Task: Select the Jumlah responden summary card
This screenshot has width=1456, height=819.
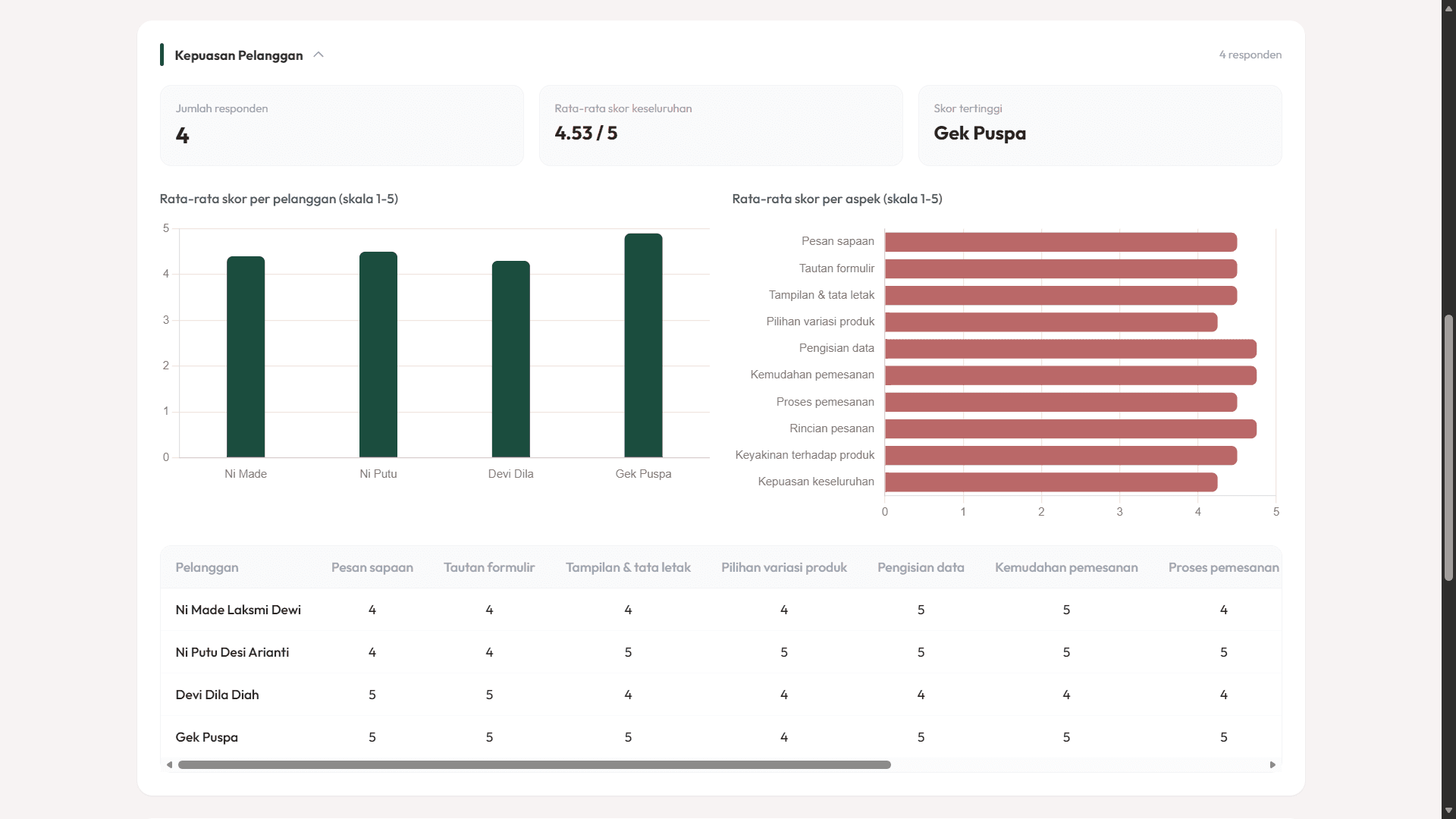Action: (342, 125)
